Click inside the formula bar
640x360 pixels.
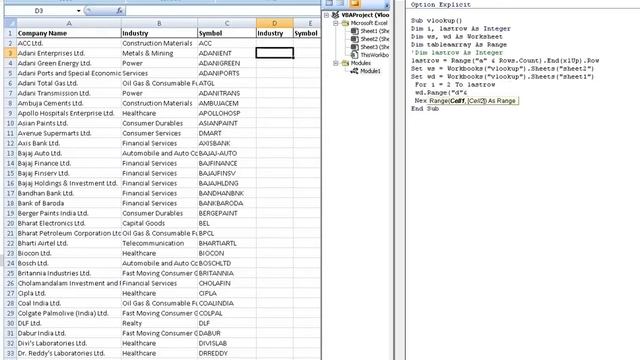pyautogui.click(x=222, y=11)
